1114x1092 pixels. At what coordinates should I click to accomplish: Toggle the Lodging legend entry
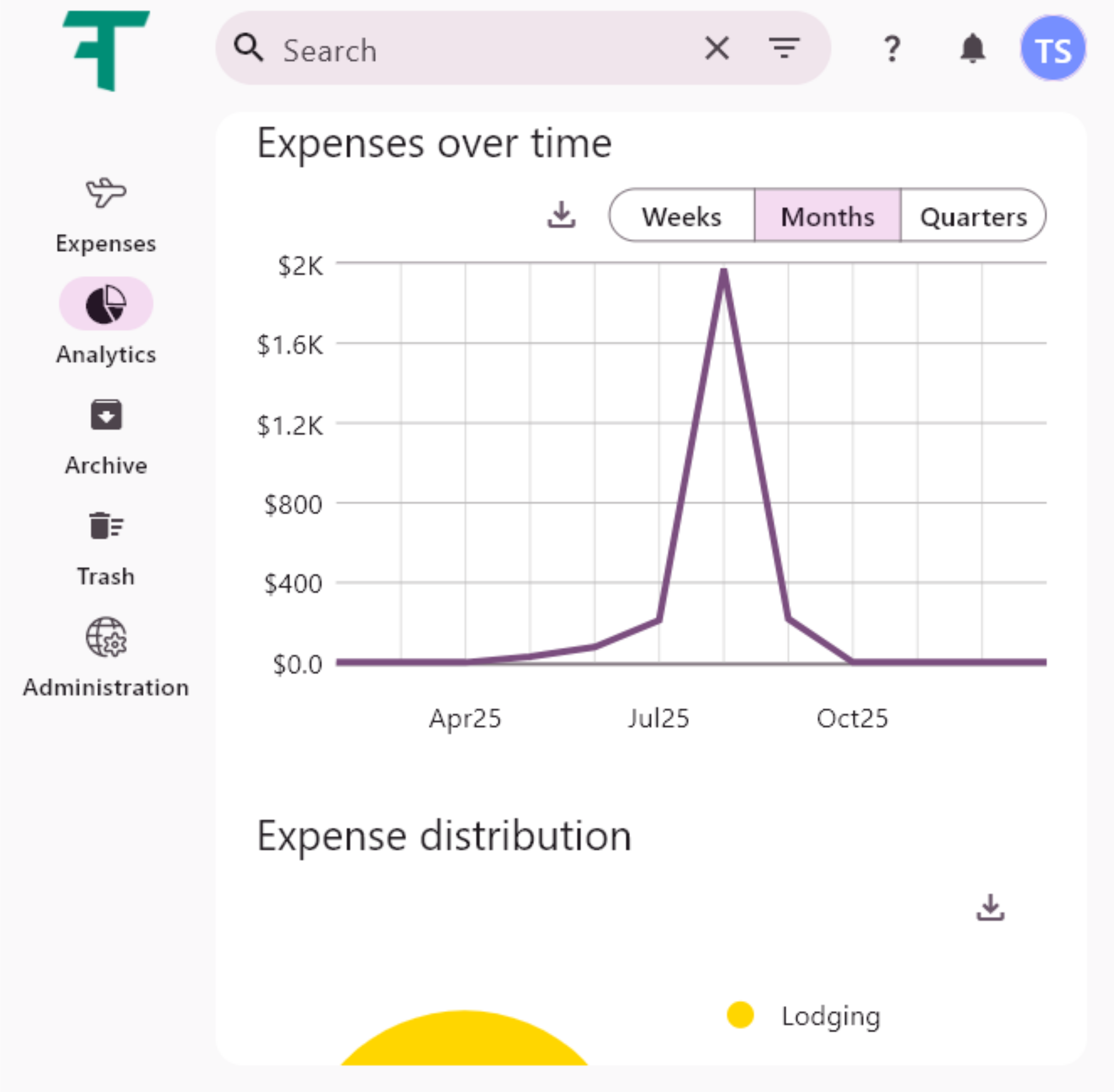pos(831,1016)
